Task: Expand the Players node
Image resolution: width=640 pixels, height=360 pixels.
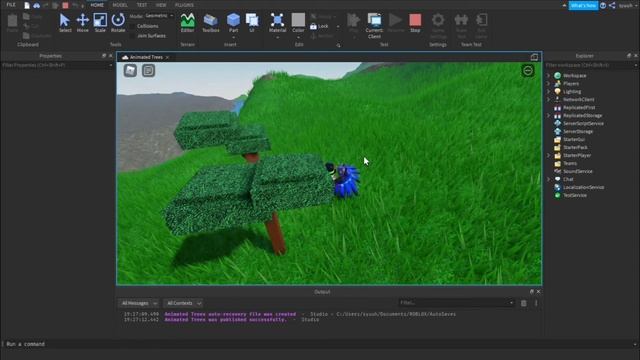Action: coord(548,84)
